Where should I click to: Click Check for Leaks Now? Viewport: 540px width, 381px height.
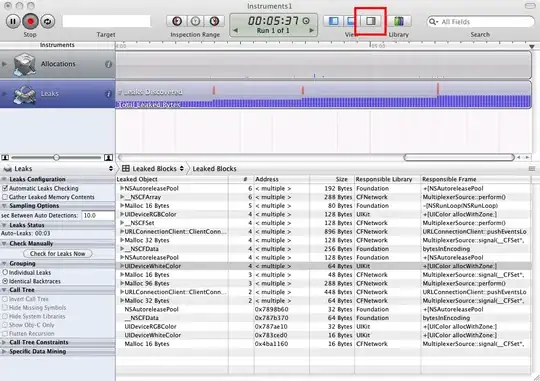pos(58,254)
